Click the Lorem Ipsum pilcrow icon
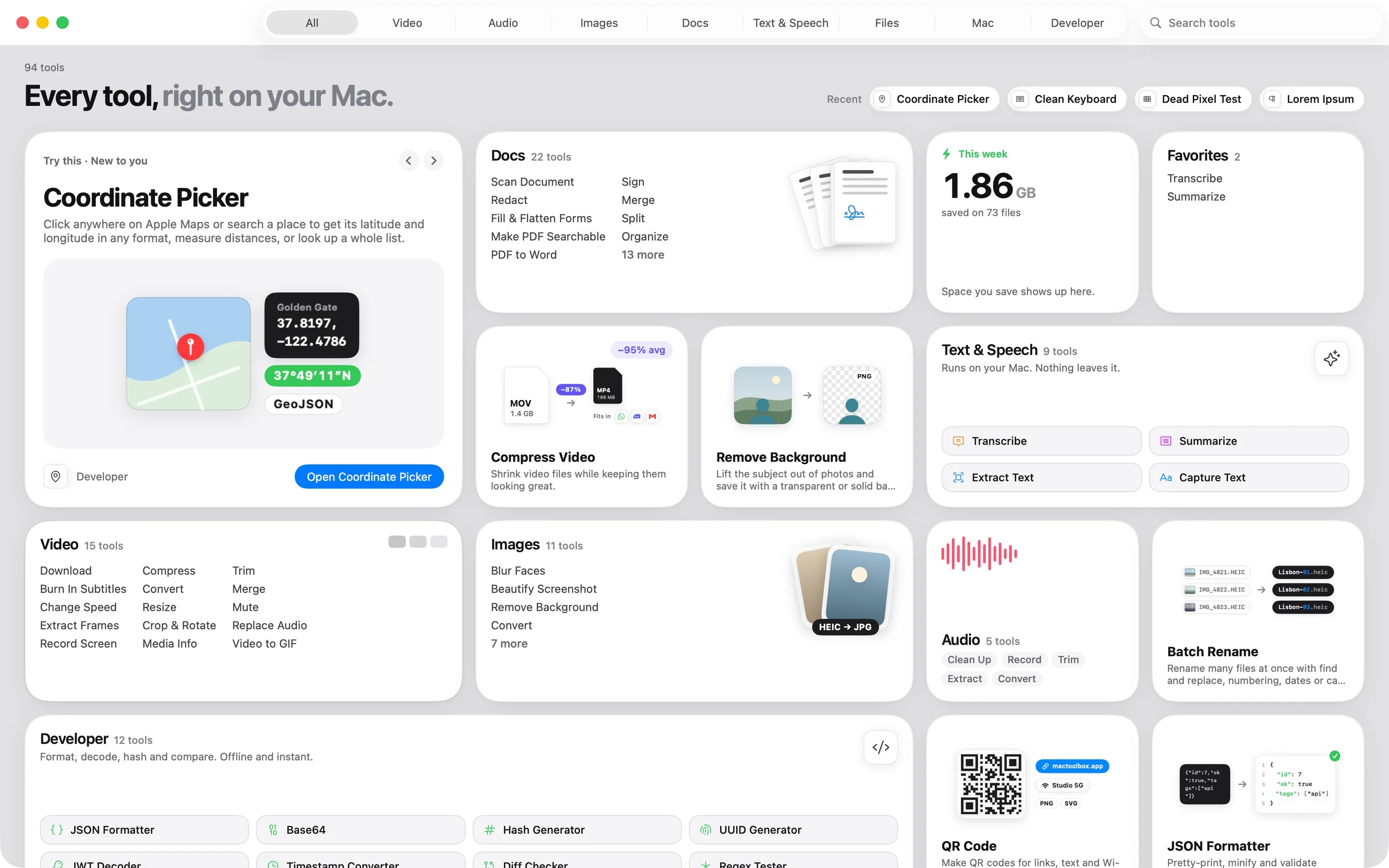 (x=1272, y=99)
